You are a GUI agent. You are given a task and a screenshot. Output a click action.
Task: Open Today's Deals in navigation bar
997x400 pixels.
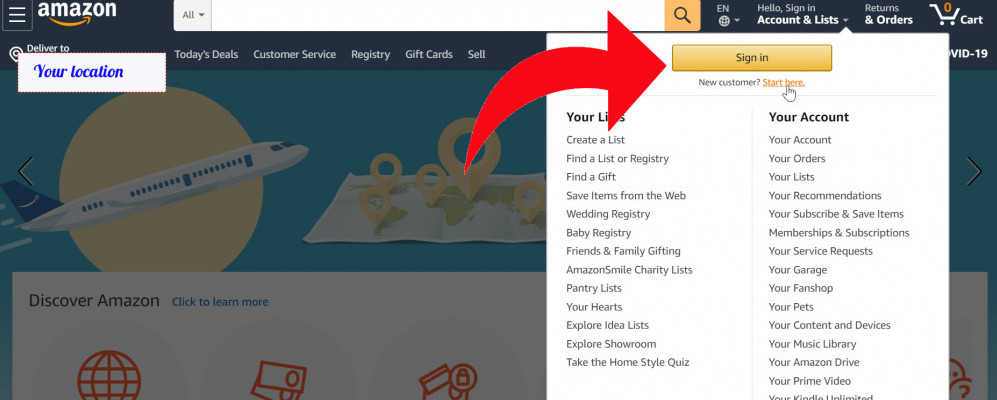(x=206, y=55)
